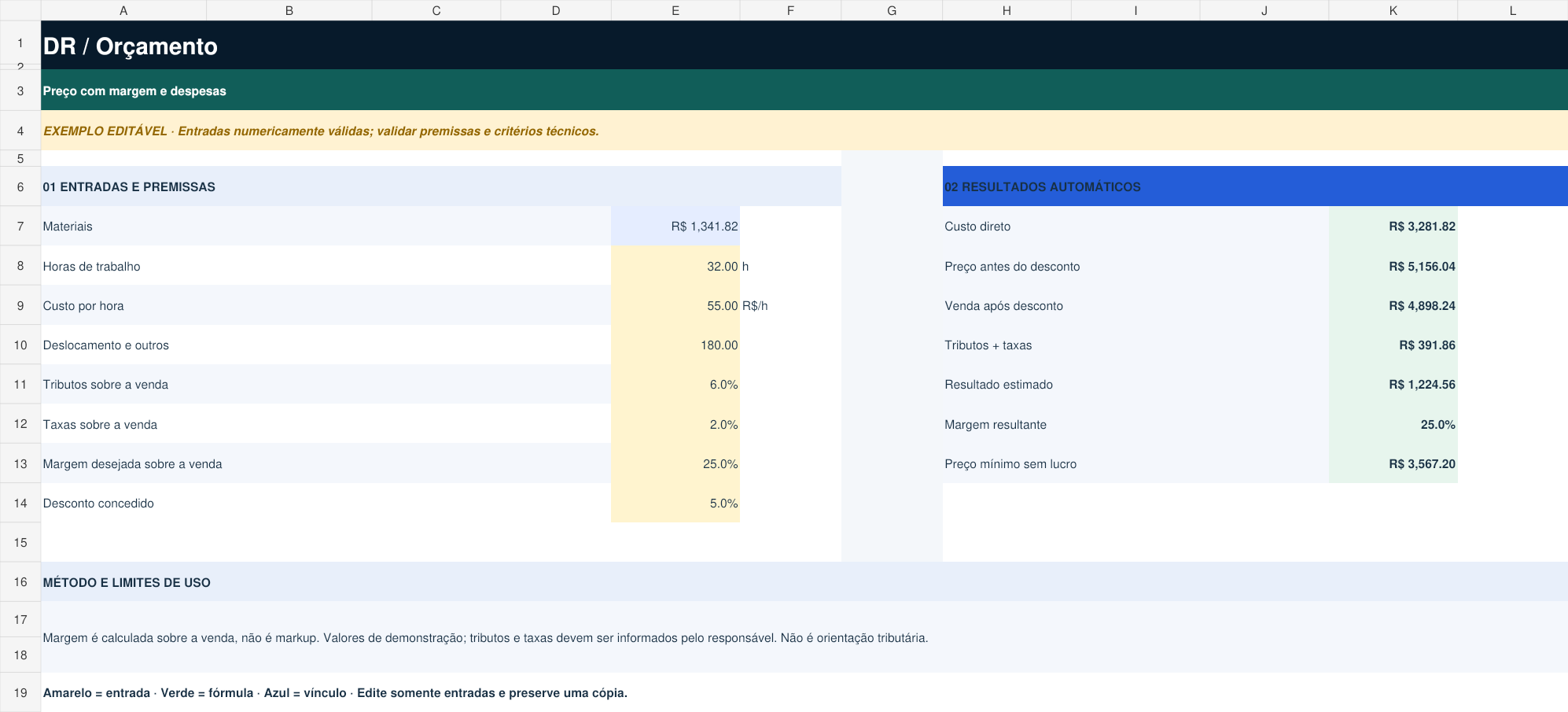The image size is (1568, 712).
Task: Click the h unit beside hours value
Action: click(790, 266)
